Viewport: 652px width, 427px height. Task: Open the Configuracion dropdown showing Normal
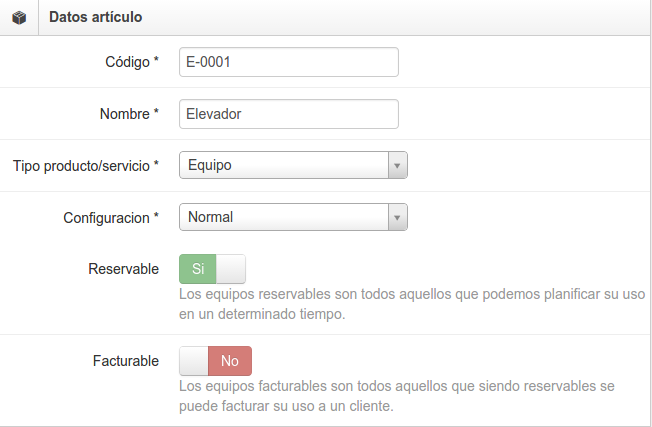click(293, 217)
